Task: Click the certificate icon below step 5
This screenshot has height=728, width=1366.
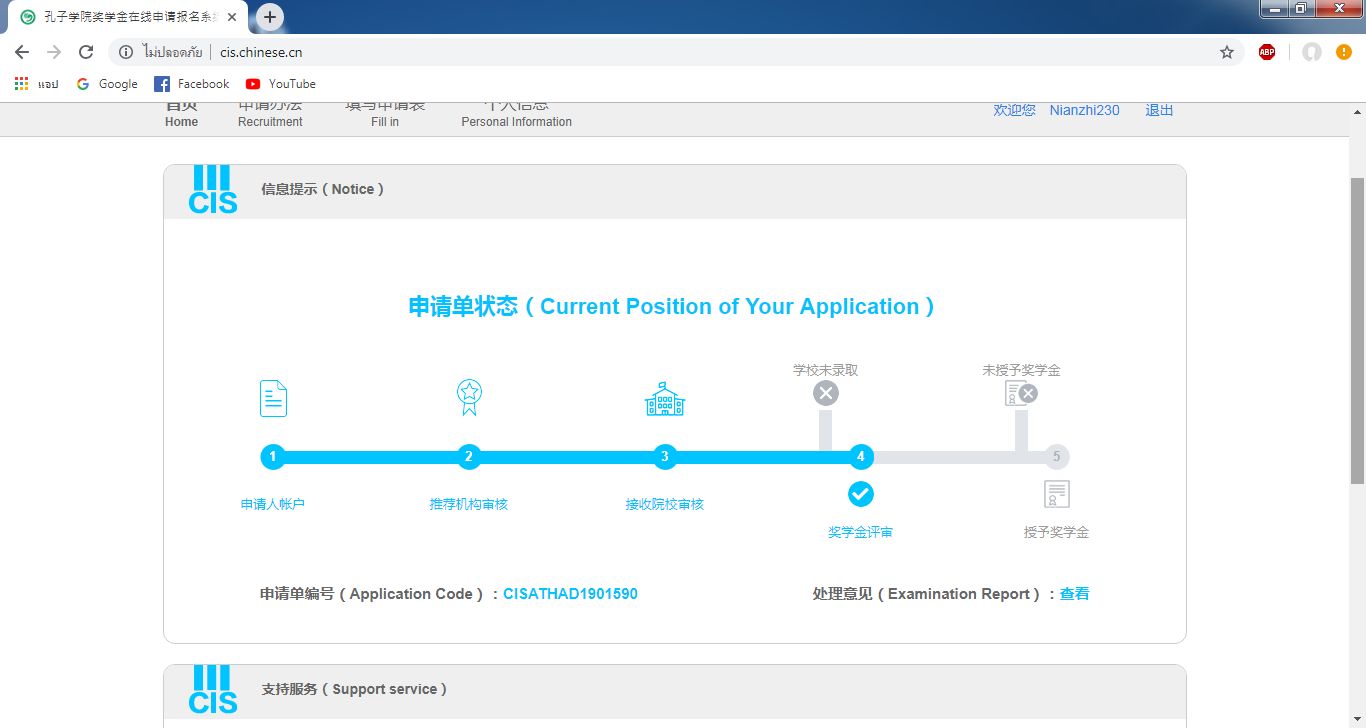Action: [1057, 494]
